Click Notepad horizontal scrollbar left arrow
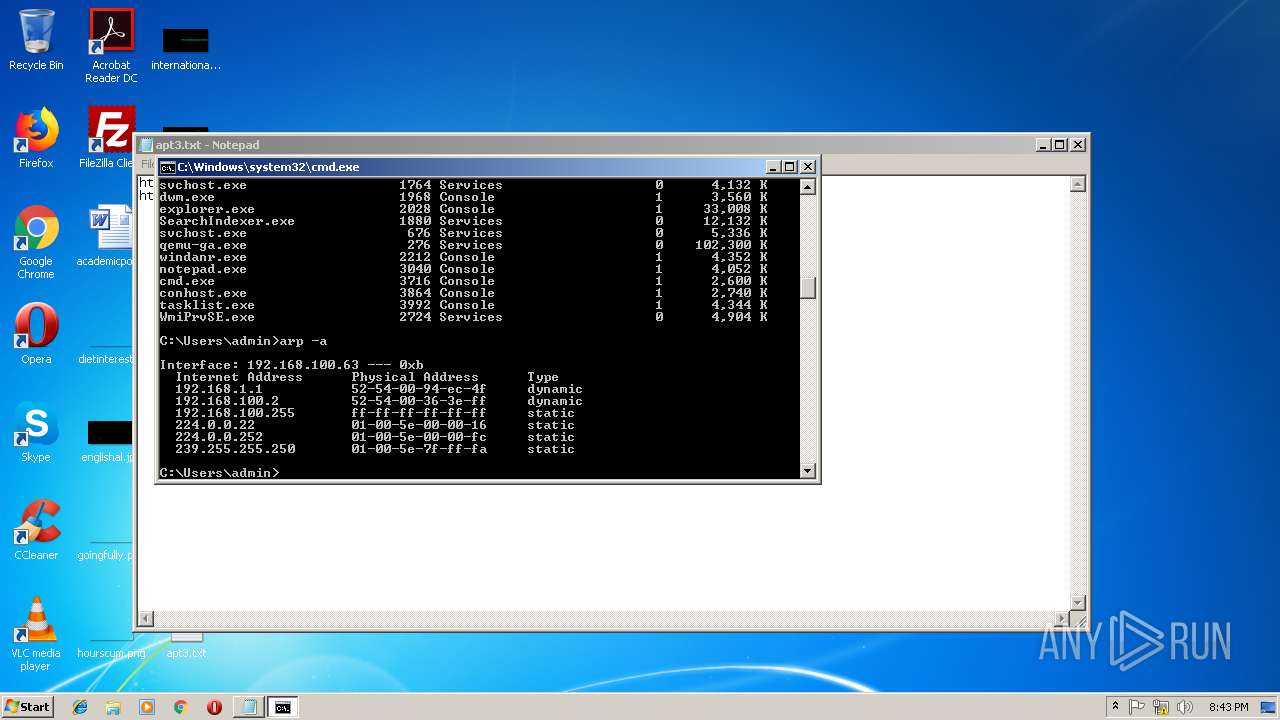Image resolution: width=1280 pixels, height=720 pixels. pyautogui.click(x=146, y=619)
